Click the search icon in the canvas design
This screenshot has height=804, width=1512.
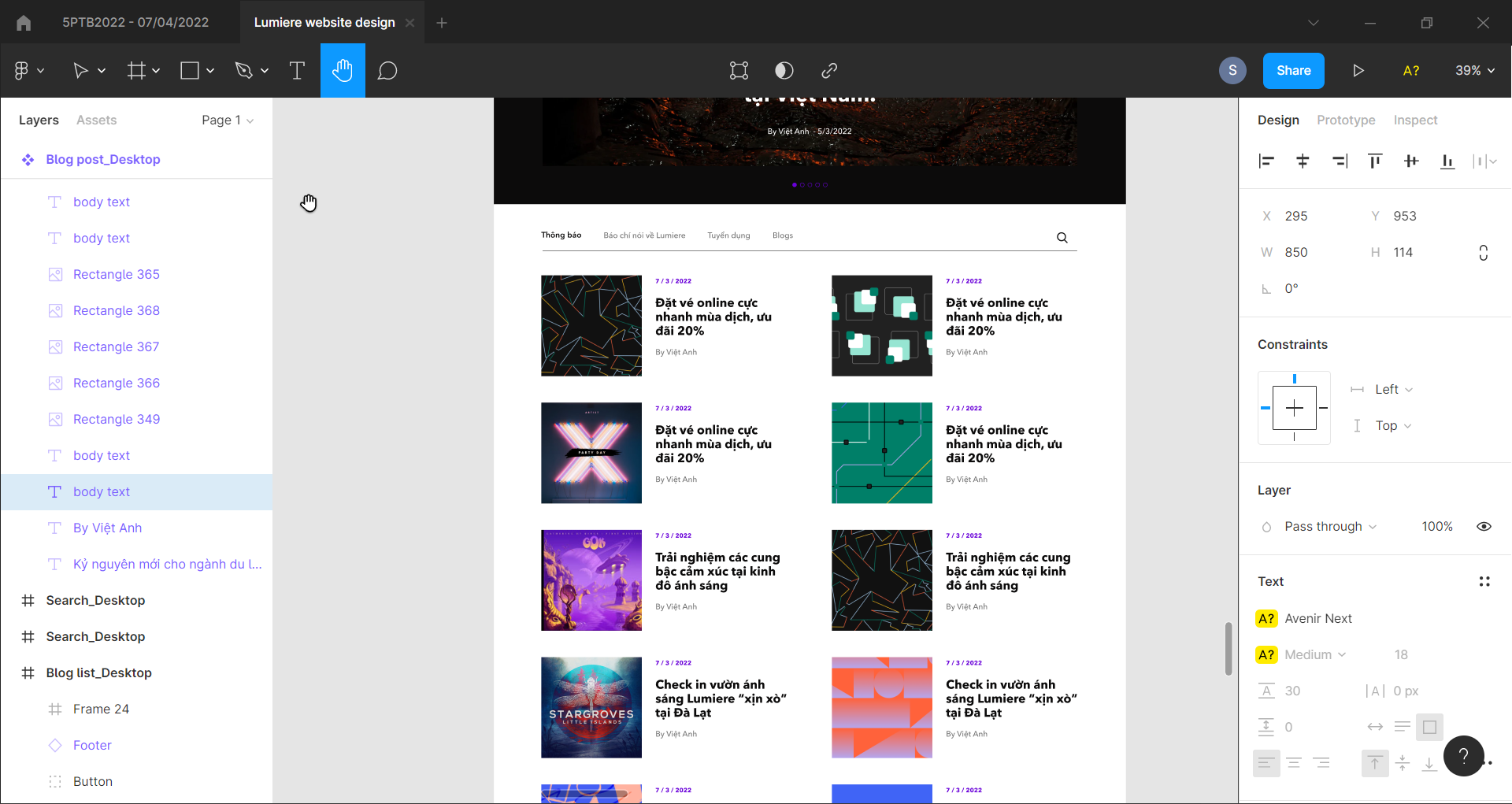pyautogui.click(x=1062, y=238)
